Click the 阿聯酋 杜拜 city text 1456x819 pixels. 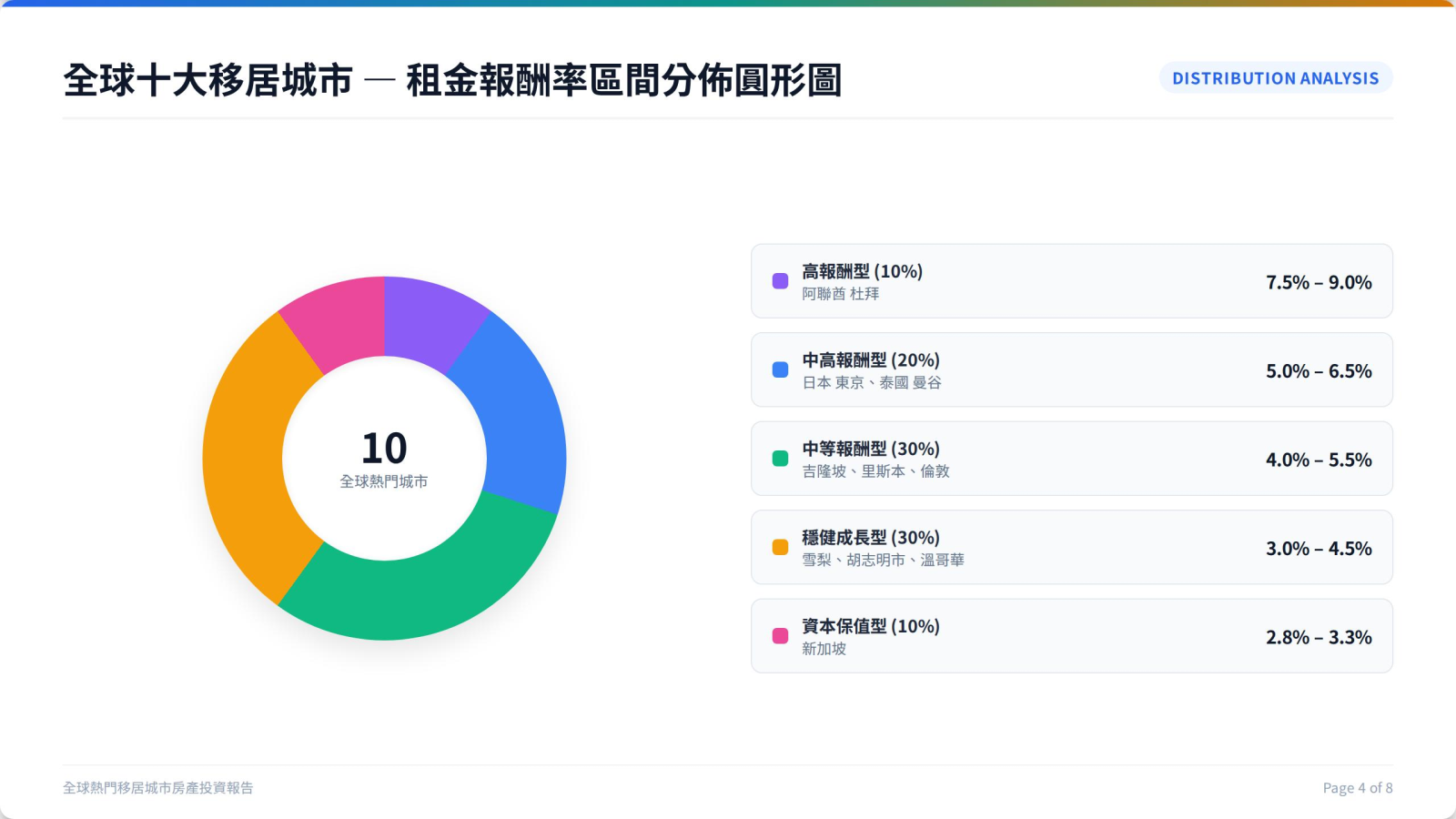click(x=840, y=294)
